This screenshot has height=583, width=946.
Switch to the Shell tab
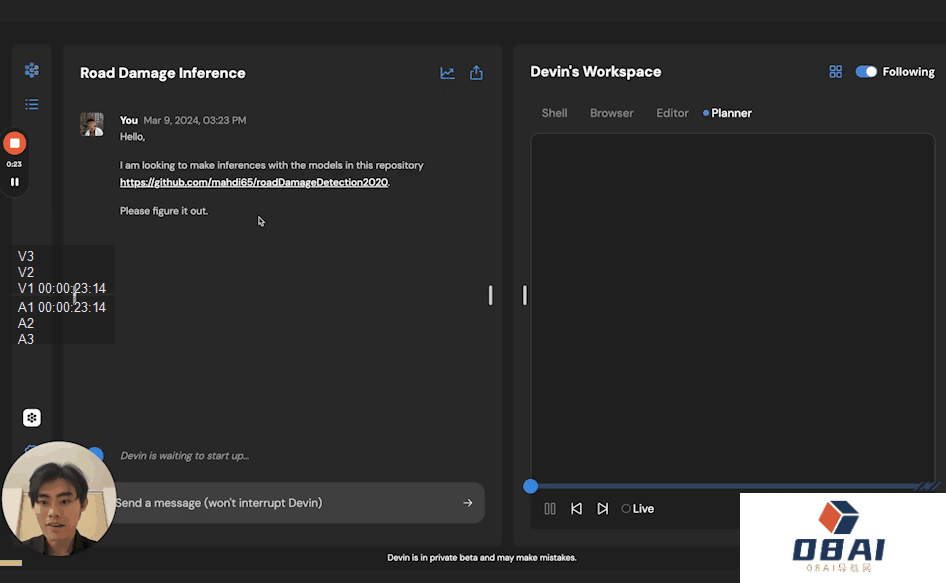click(x=554, y=113)
